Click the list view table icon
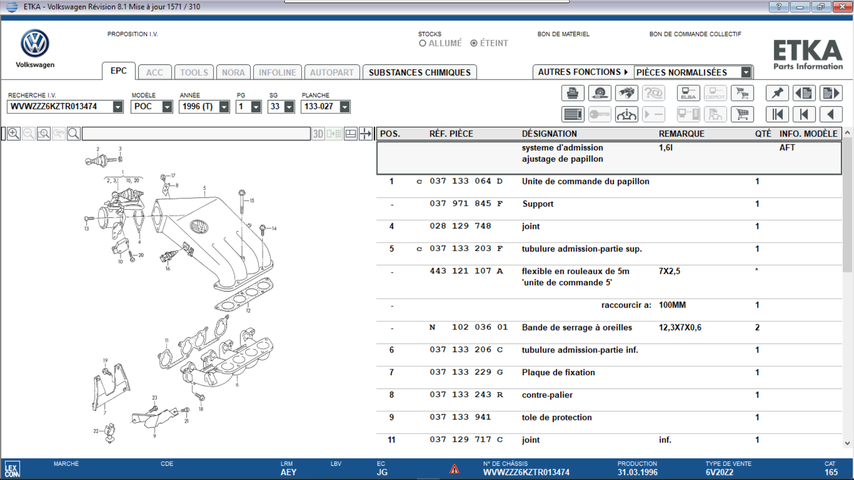The width and height of the screenshot is (854, 480). tap(572, 114)
